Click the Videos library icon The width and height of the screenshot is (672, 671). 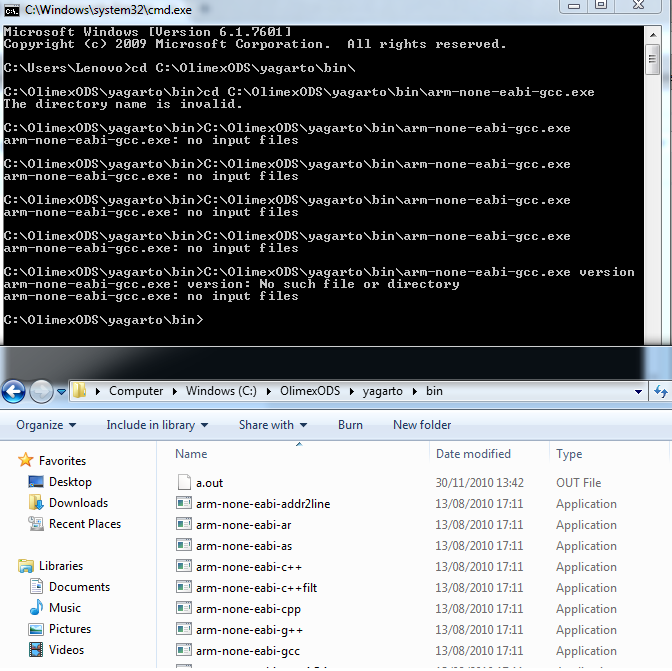pos(36,650)
